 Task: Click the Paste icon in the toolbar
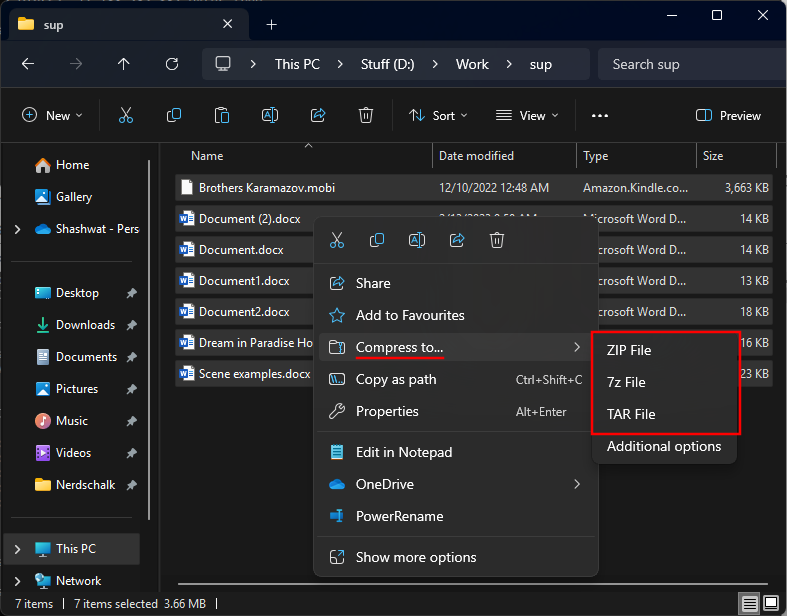pyautogui.click(x=222, y=116)
